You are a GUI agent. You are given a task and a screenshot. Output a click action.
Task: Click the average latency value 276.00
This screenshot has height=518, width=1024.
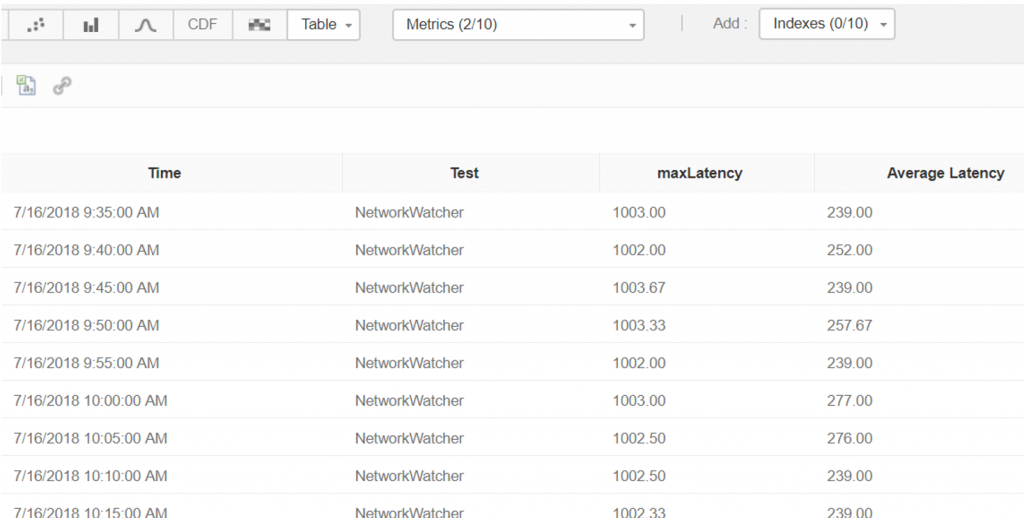849,438
